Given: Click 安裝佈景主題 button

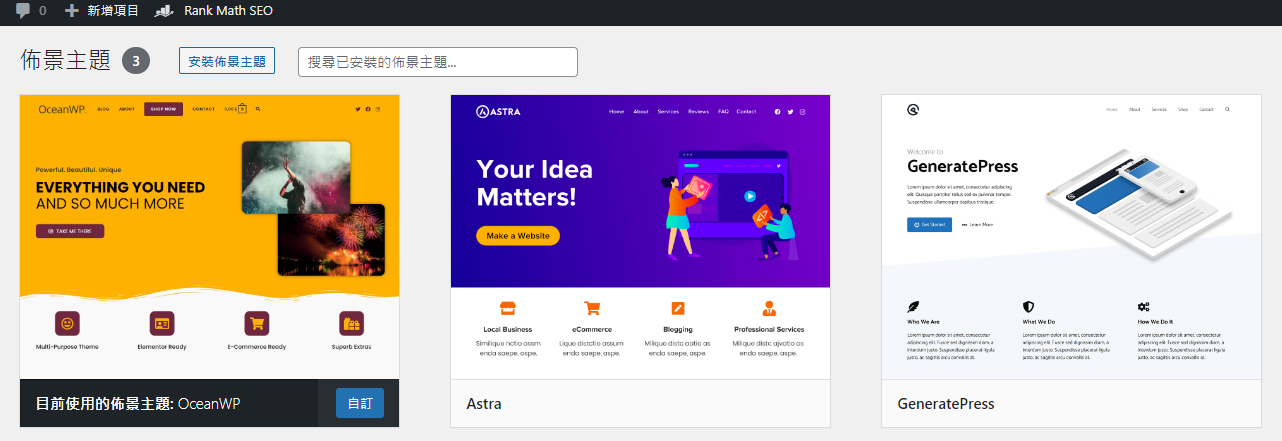Looking at the screenshot, I should [x=227, y=61].
